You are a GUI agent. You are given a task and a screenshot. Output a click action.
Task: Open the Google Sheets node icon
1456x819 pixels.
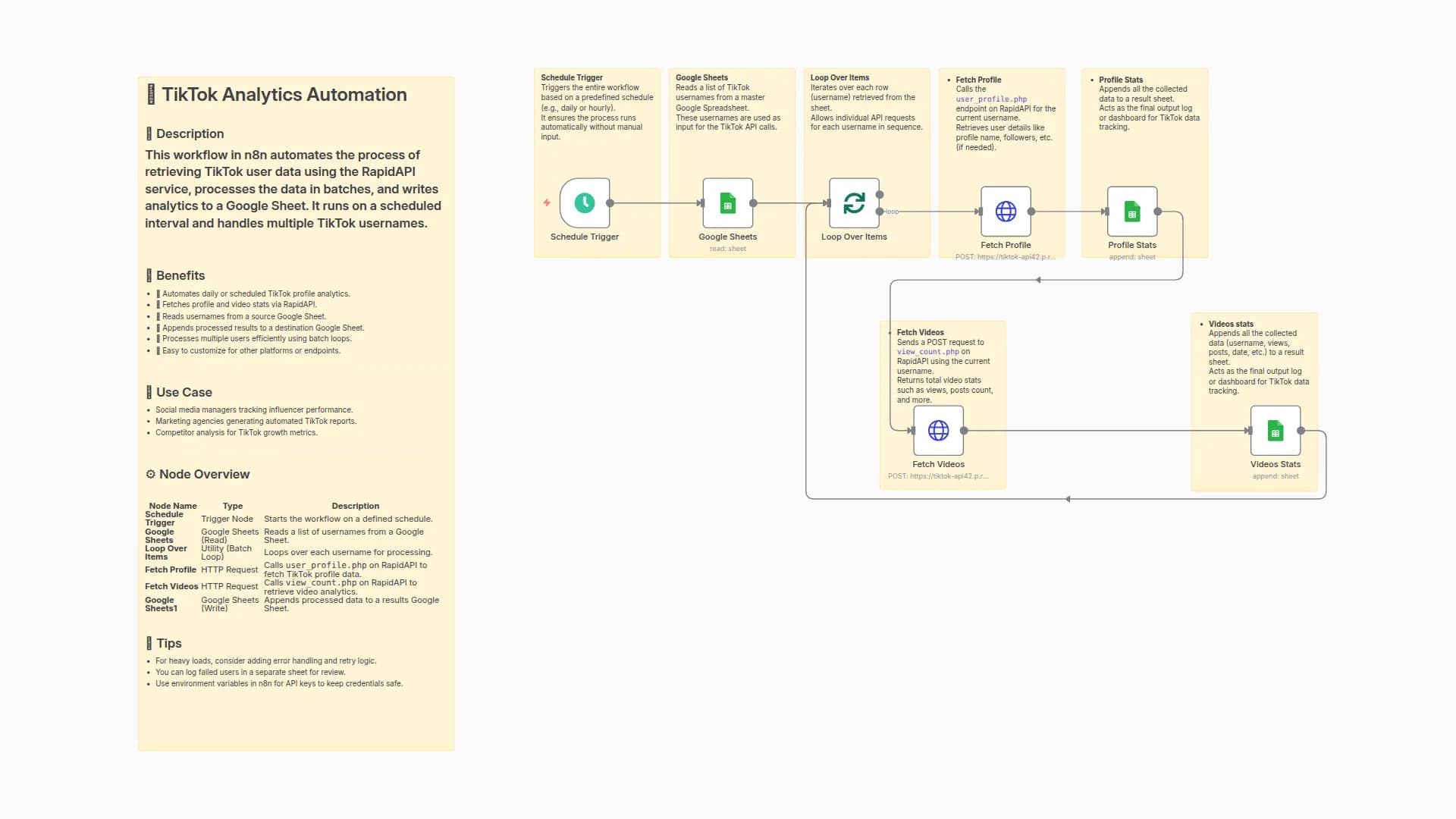click(728, 202)
